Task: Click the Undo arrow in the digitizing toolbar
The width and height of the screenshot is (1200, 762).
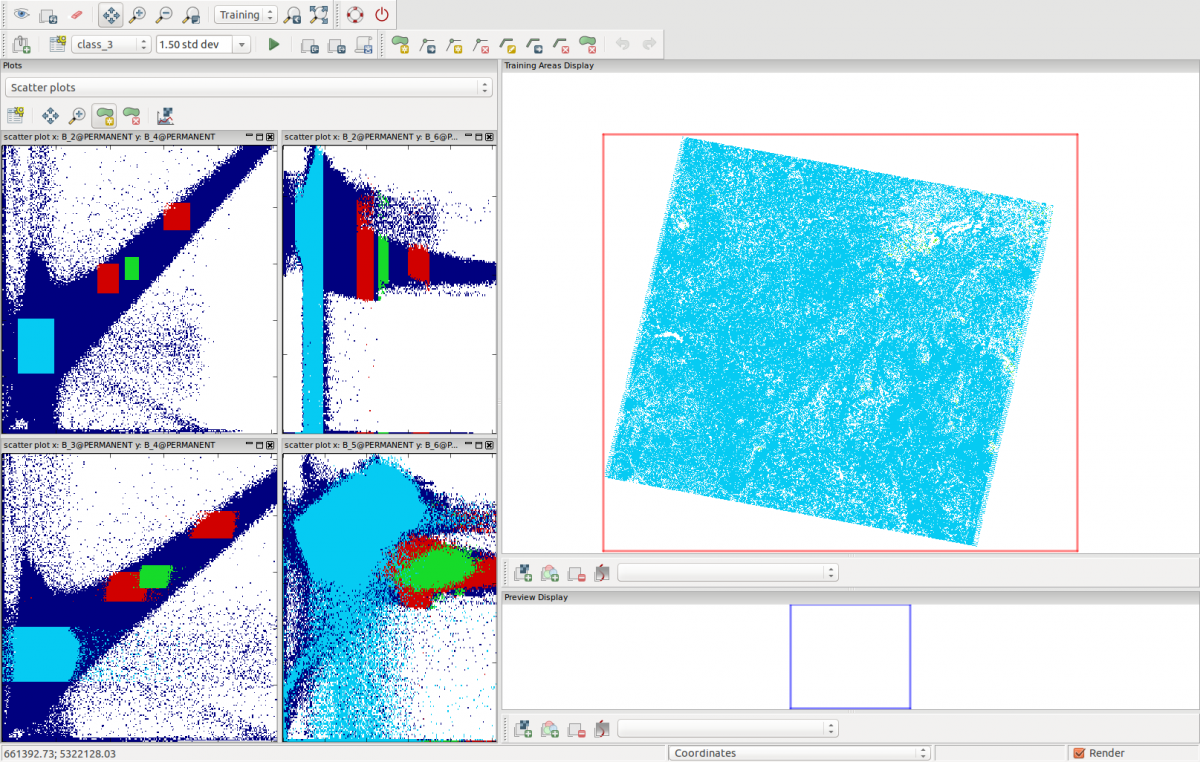Action: tap(622, 44)
